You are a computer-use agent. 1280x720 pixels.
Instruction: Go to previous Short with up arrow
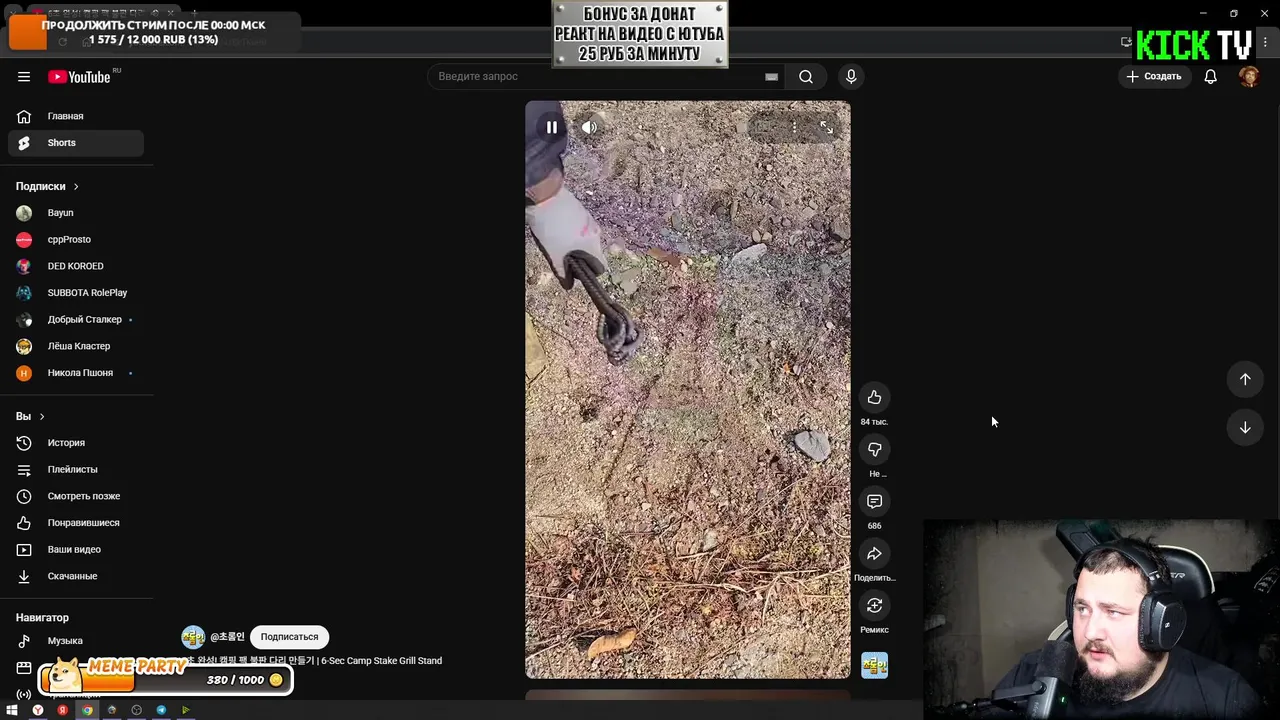[1245, 379]
